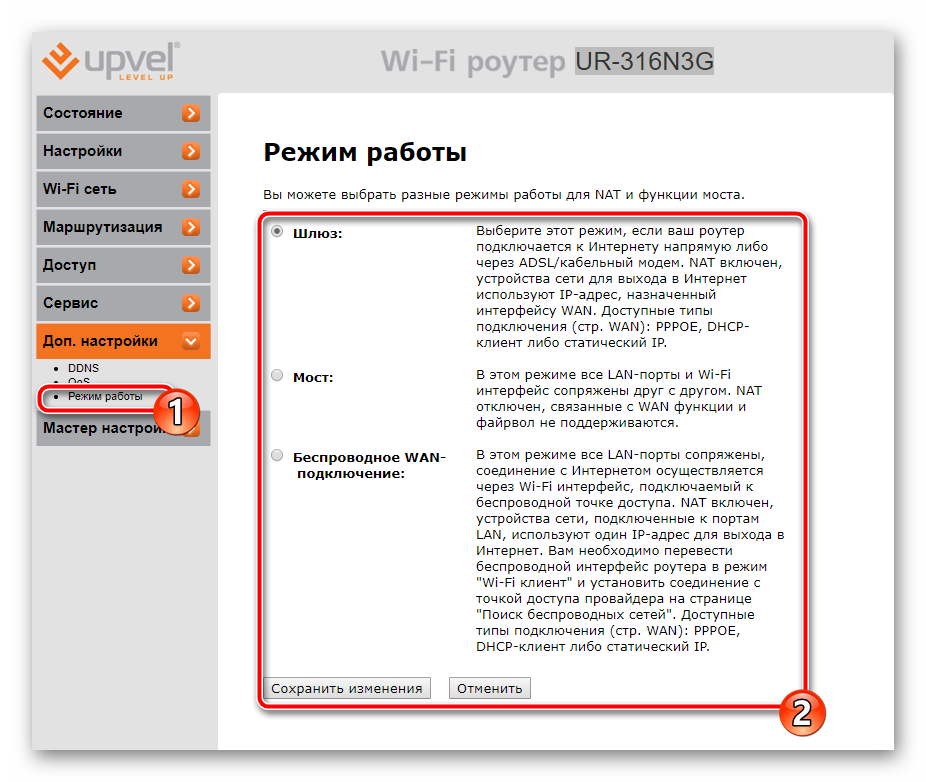Select the Шлюз radio button
Viewport: 926px width, 782px height.
(x=277, y=232)
